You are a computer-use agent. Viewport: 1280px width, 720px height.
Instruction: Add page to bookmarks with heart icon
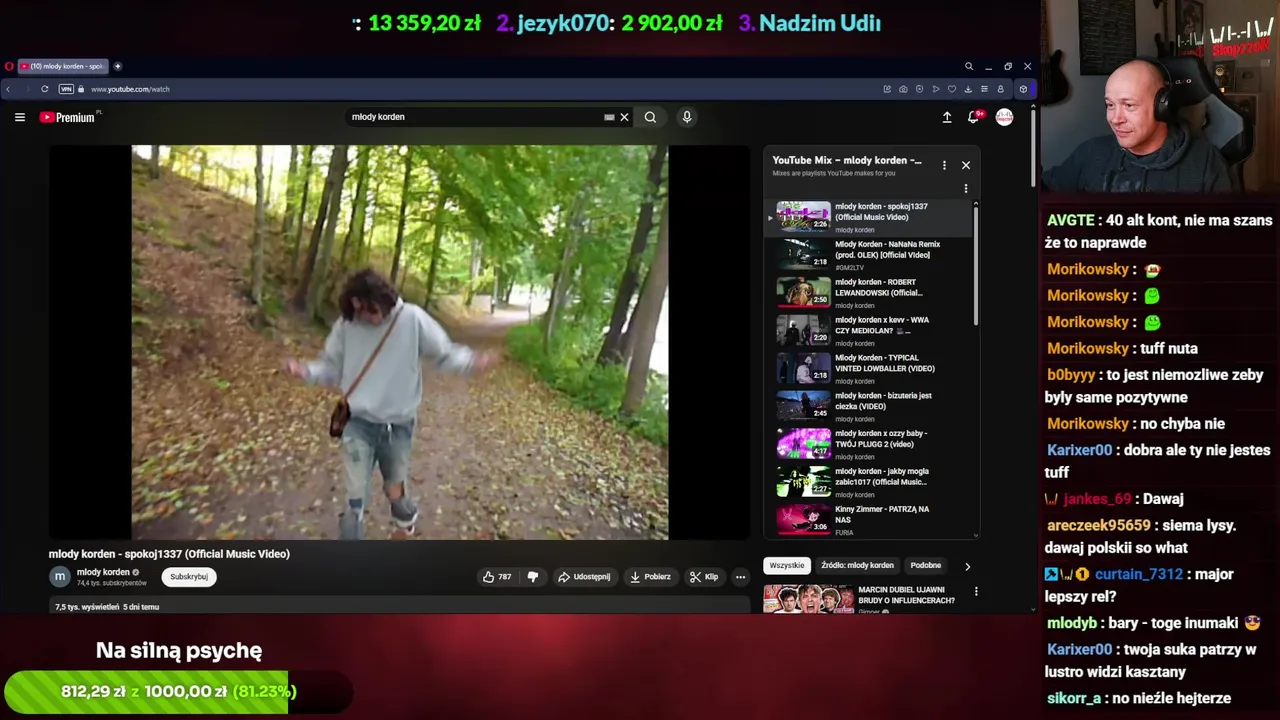pyautogui.click(x=951, y=89)
